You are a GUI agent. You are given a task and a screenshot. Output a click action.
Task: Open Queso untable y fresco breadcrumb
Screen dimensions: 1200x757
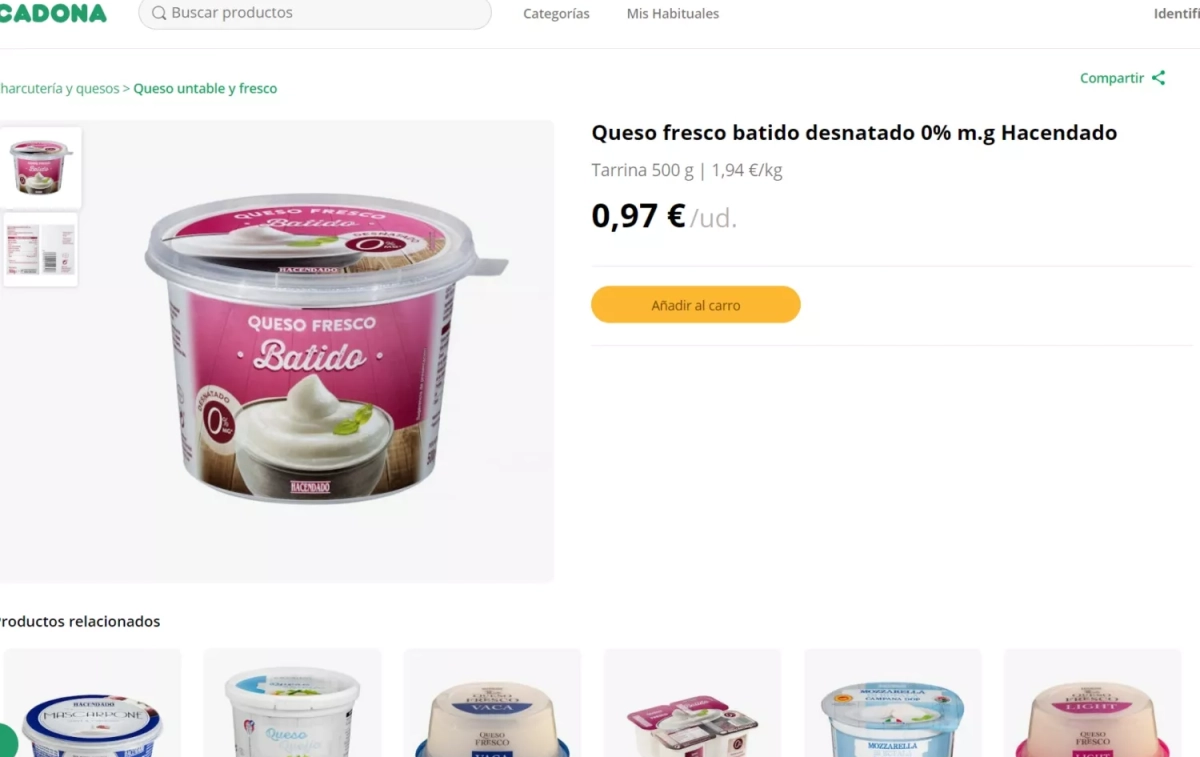pos(205,88)
